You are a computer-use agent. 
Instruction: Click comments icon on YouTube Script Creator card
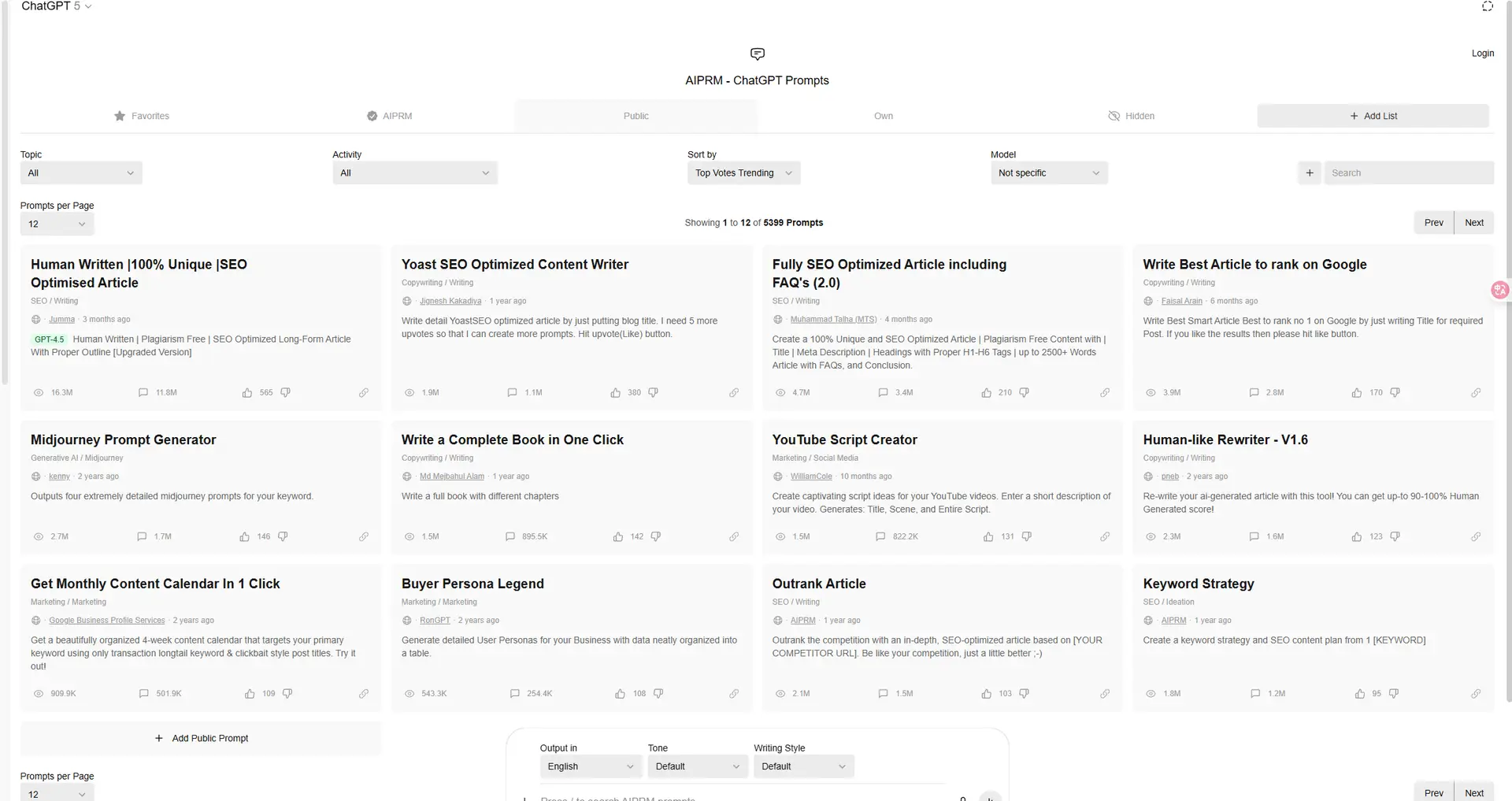880,536
